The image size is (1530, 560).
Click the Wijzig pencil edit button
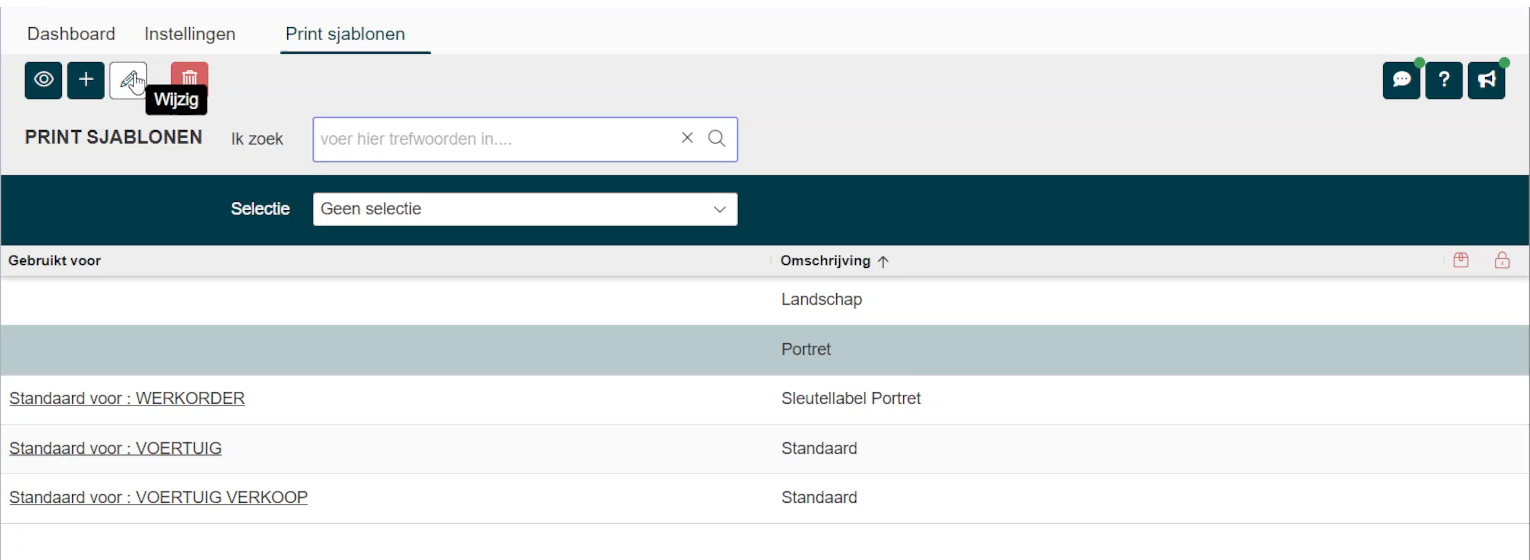(128, 81)
